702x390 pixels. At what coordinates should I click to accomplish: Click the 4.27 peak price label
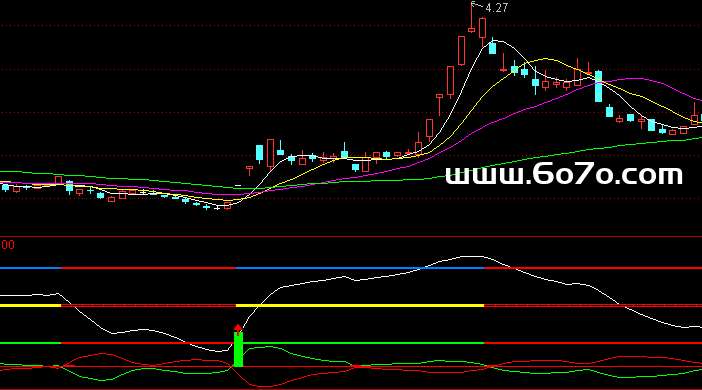496,8
